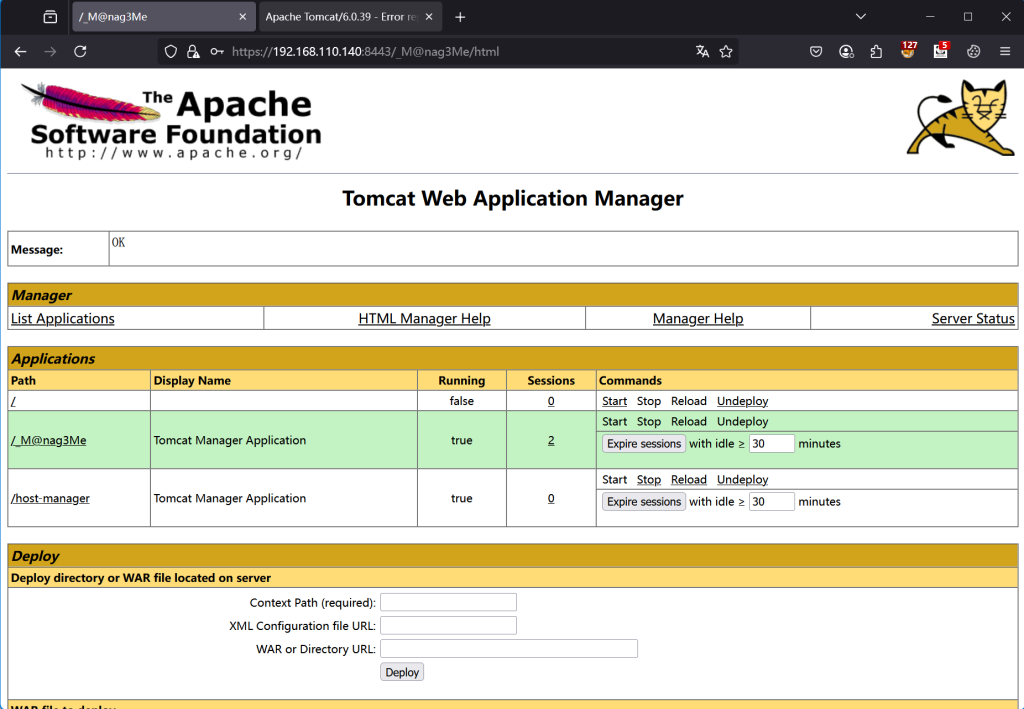Expand the list all tabs dropdown arrow
Viewport: 1024px width, 709px height.
pyautogui.click(x=862, y=17)
